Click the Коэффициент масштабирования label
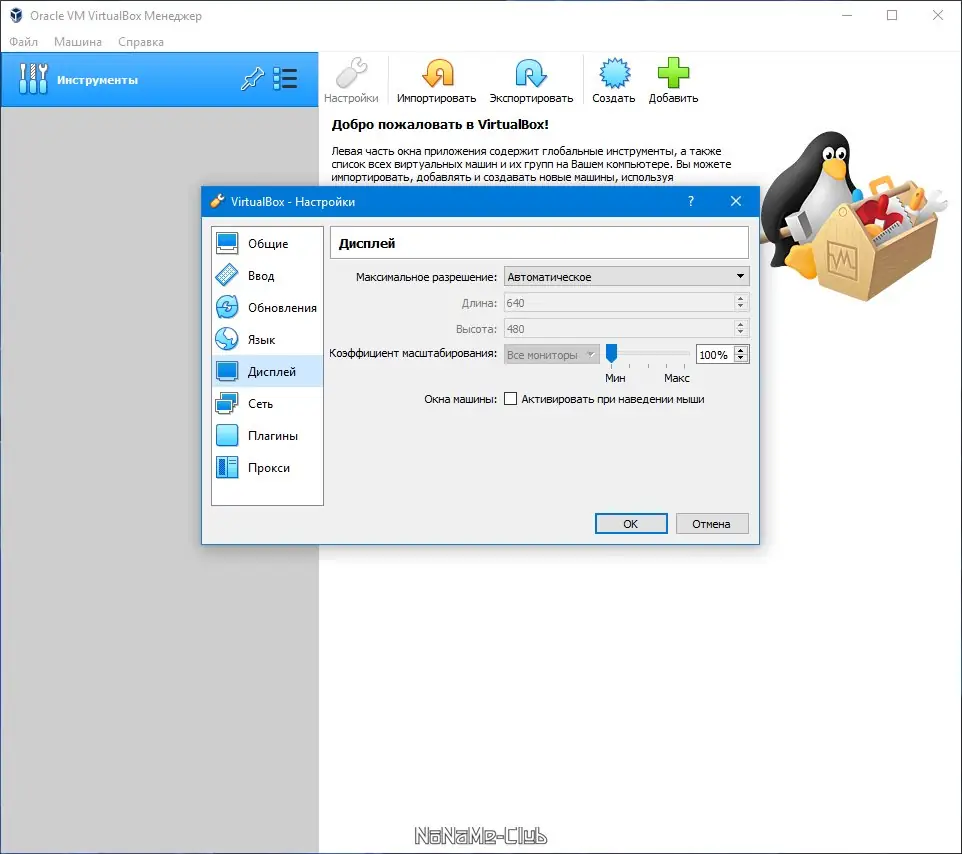 click(x=413, y=353)
